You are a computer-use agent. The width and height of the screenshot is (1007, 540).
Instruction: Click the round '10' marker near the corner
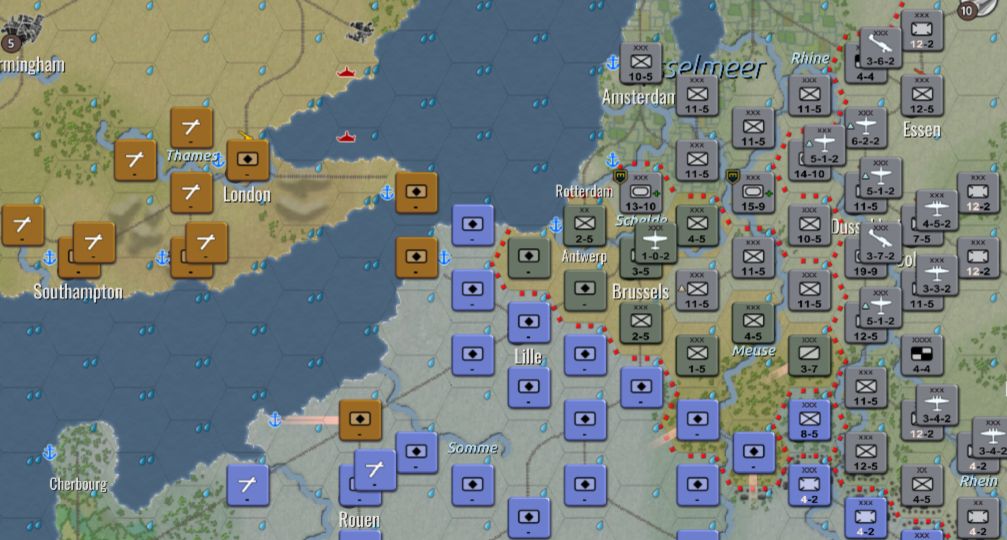click(967, 11)
